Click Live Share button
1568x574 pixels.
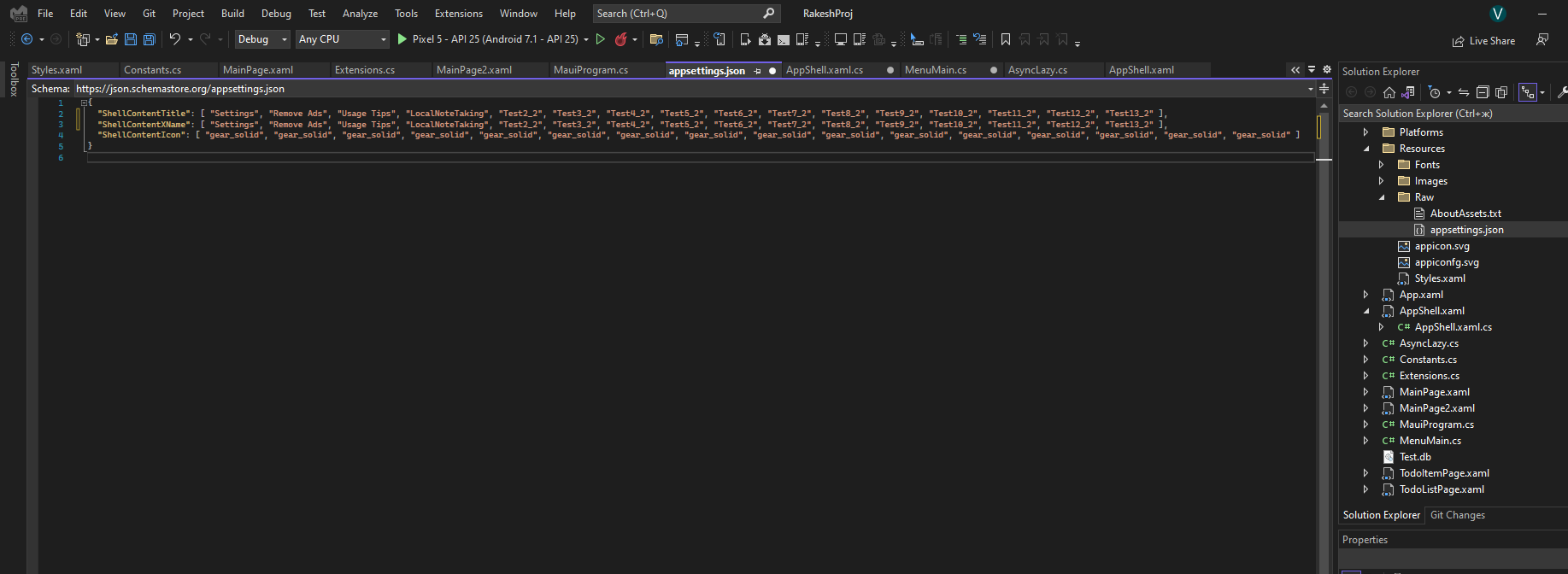(1483, 41)
